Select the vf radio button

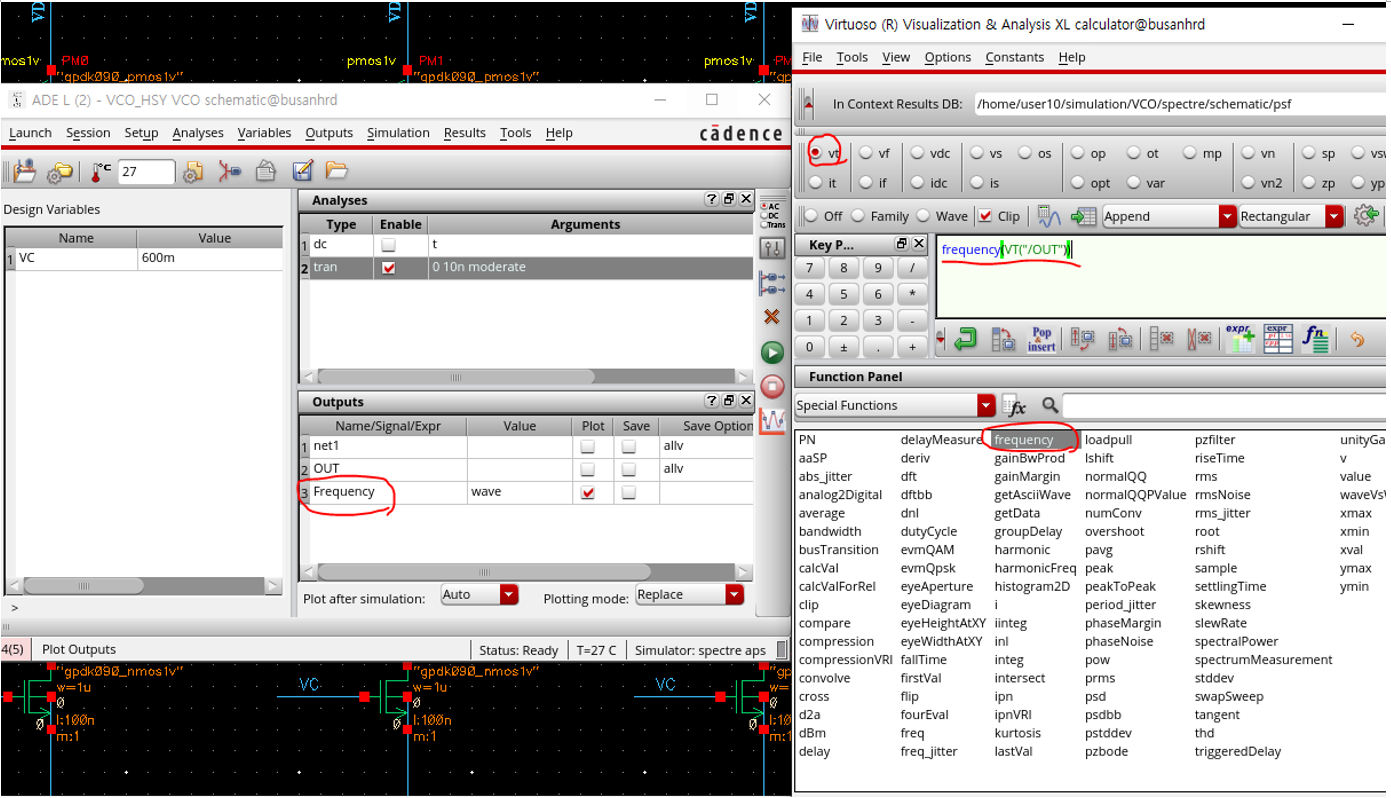pyautogui.click(x=865, y=153)
